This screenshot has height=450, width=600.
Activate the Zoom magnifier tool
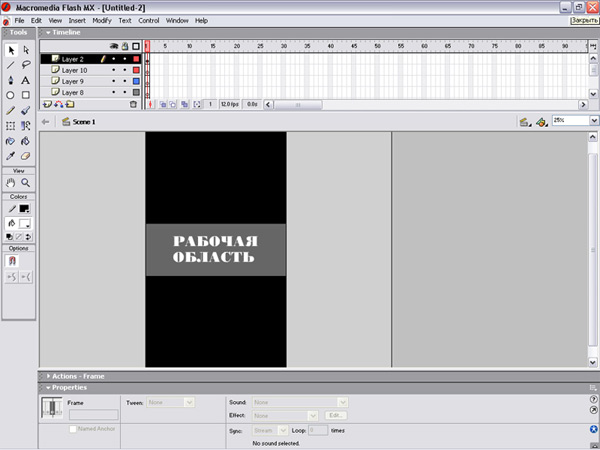point(26,183)
